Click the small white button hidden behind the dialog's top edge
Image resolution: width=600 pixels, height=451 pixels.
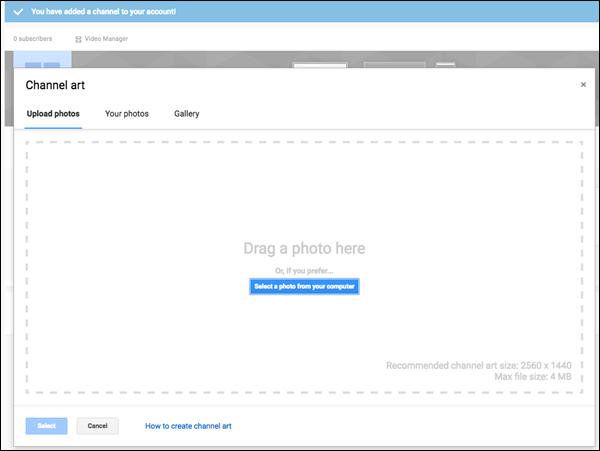[445, 65]
